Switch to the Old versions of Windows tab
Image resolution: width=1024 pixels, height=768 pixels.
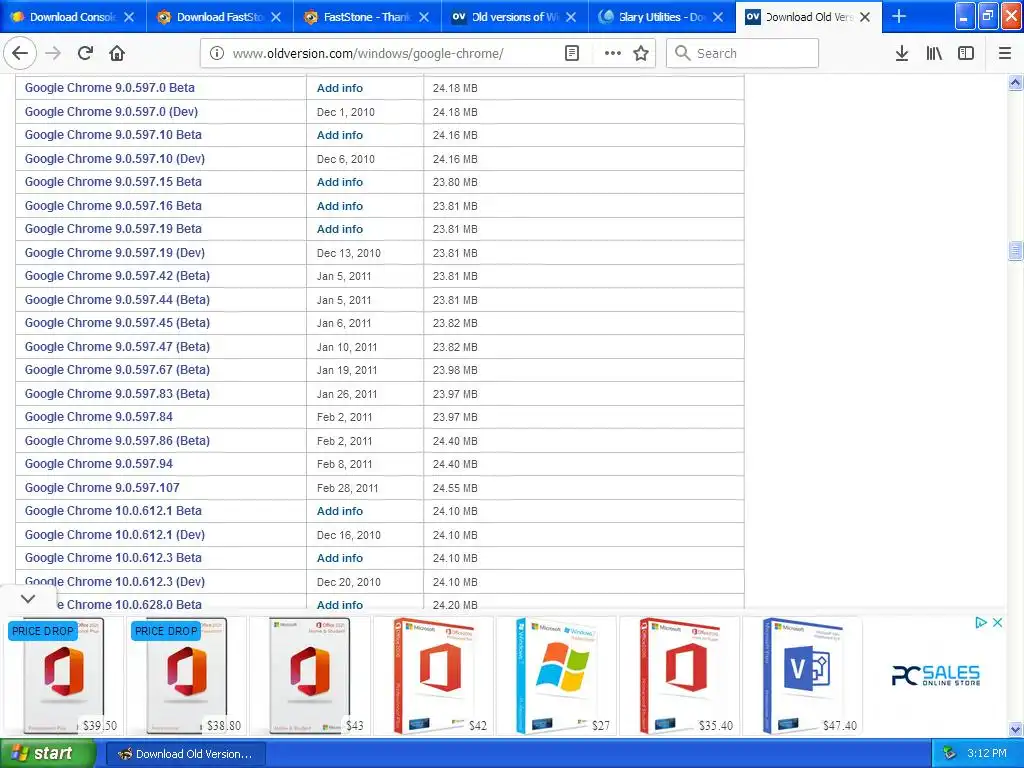coord(515,17)
